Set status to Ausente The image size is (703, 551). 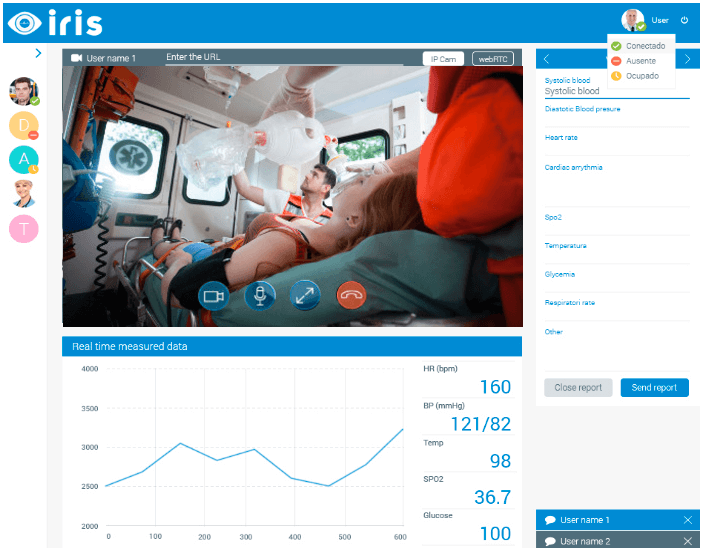640,61
